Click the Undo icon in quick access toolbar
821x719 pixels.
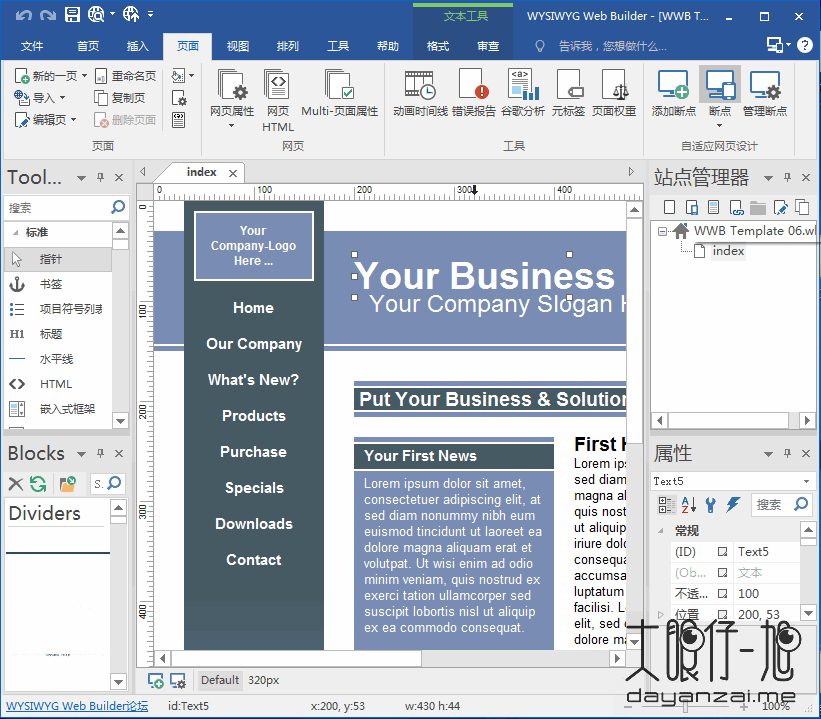[24, 15]
